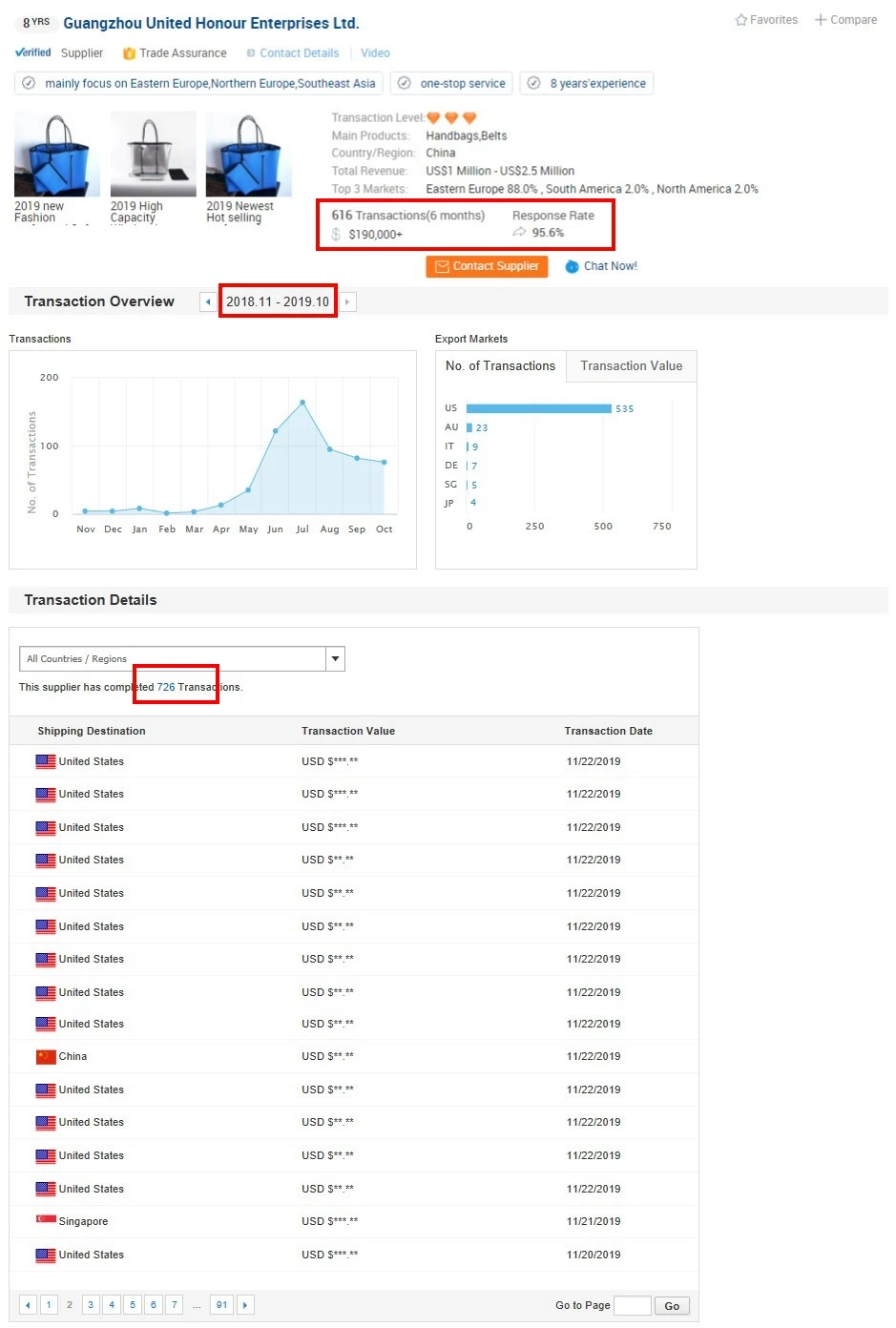Click the US bar in export markets chart
The width and height of the screenshot is (896, 1328).
[x=538, y=408]
